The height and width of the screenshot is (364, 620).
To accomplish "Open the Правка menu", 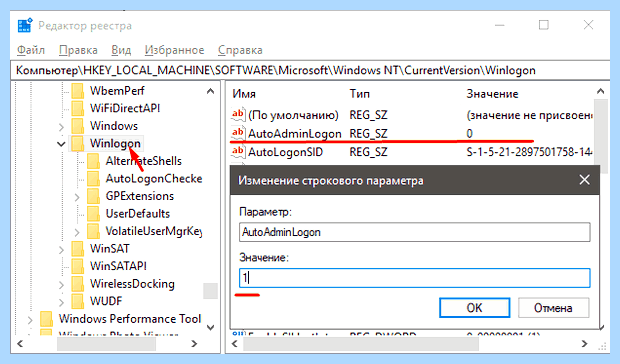I will [x=78, y=50].
